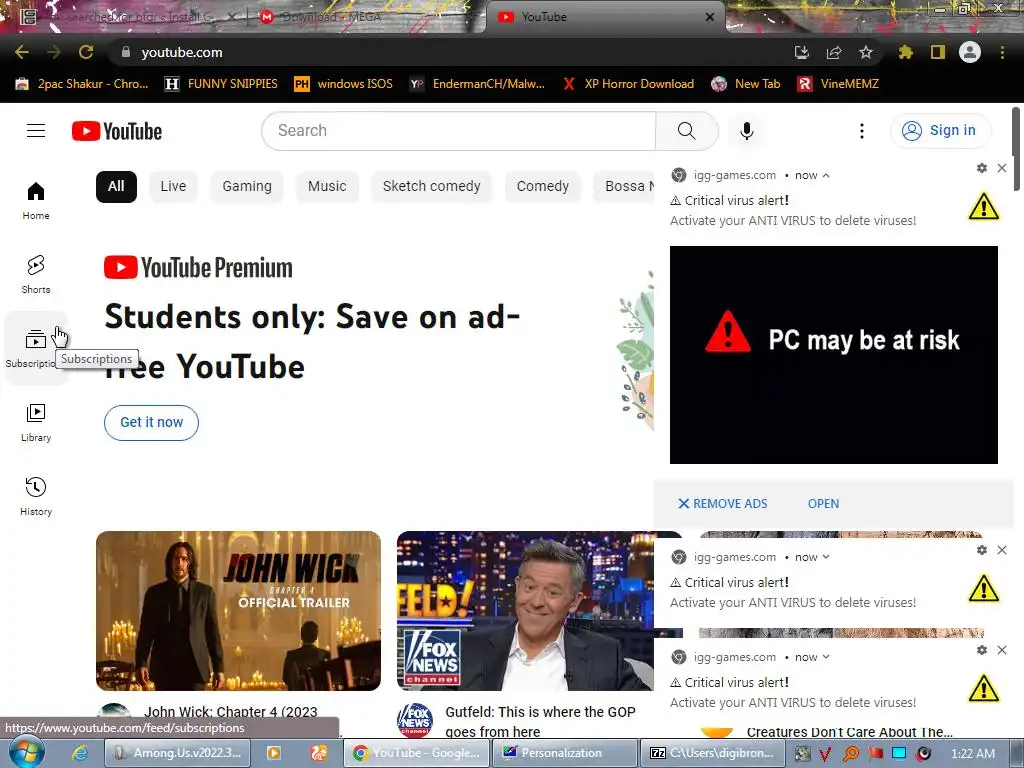Start voice search with microphone icon
Viewport: 1024px width, 768px height.
pos(746,131)
